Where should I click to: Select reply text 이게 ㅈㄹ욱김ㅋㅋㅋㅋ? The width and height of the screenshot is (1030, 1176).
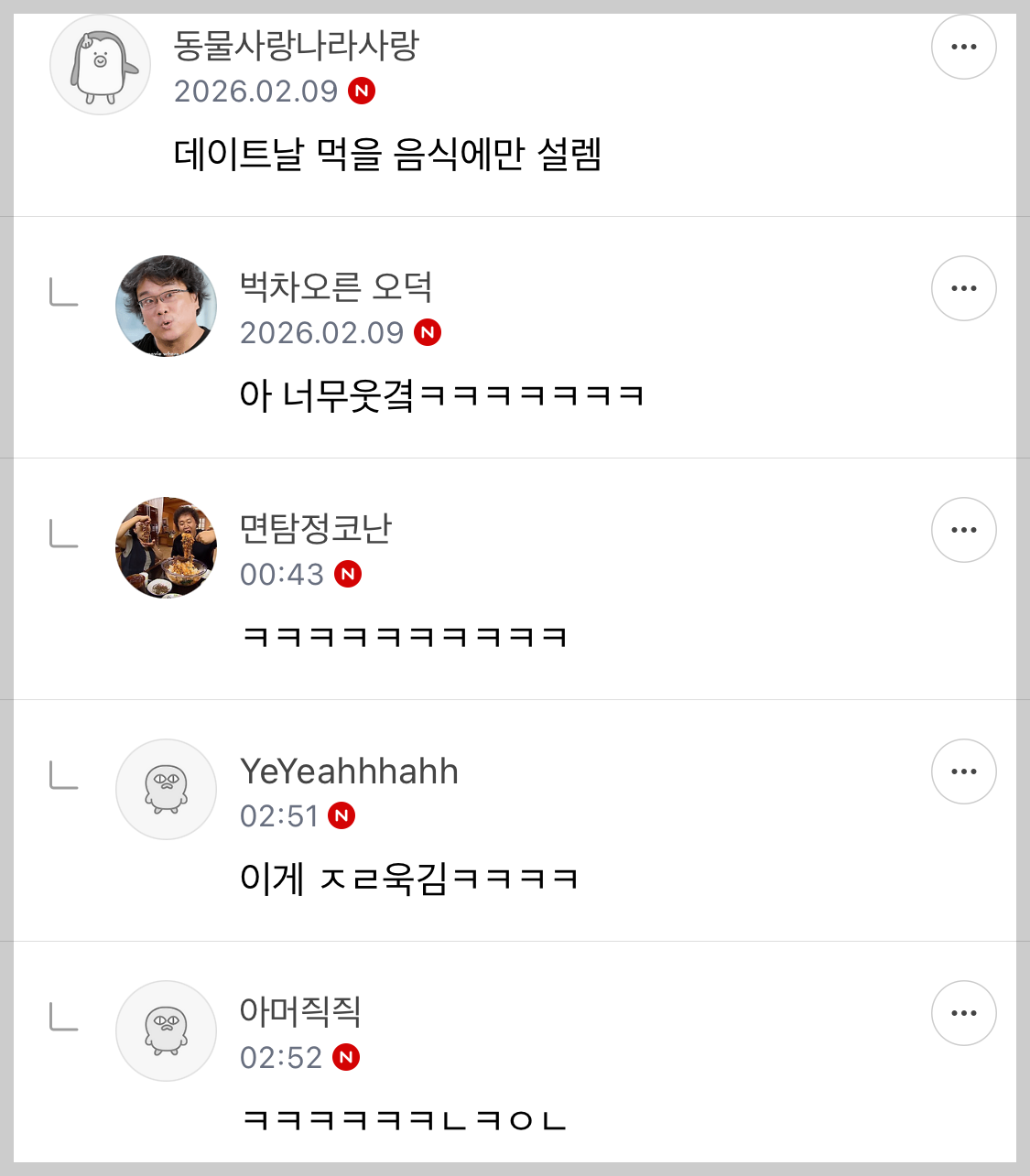click(408, 879)
